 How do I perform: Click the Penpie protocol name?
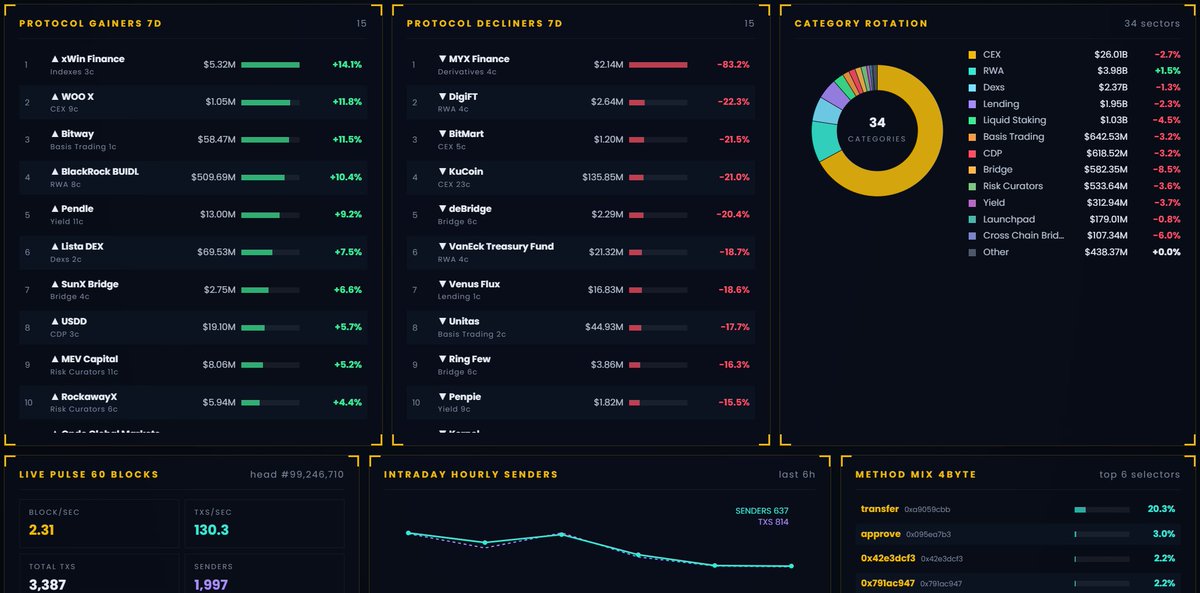[465, 397]
